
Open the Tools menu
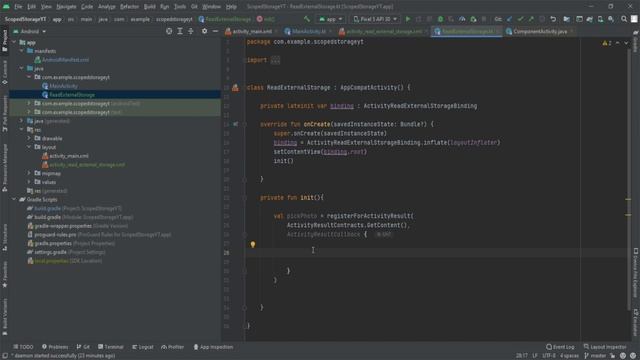[x=180, y=7]
